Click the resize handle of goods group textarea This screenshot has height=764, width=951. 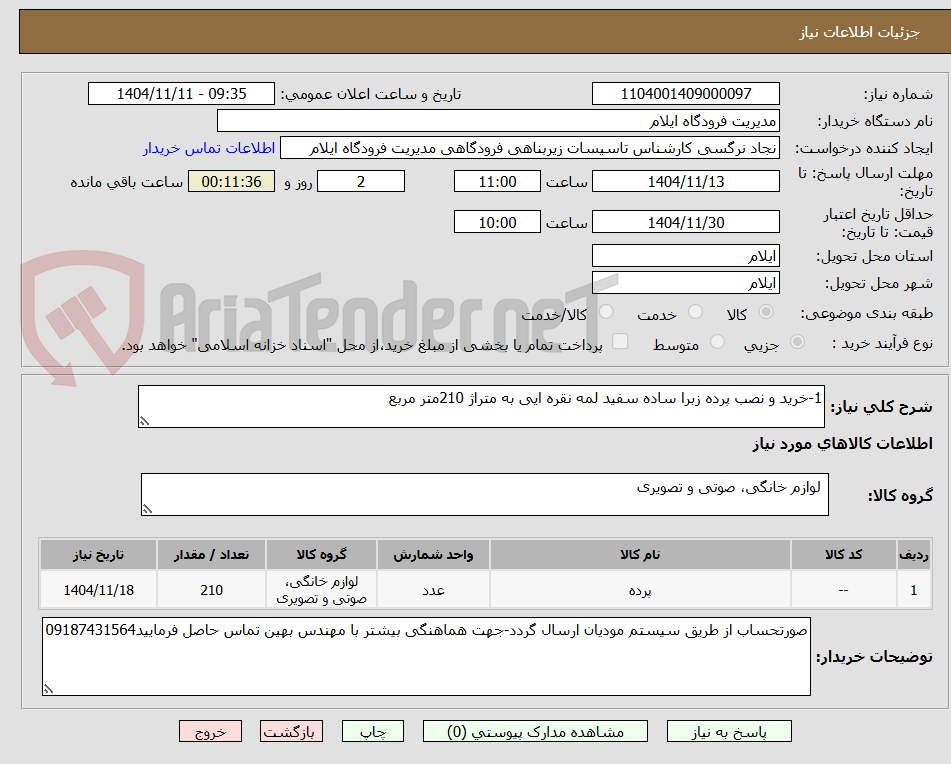click(147, 509)
